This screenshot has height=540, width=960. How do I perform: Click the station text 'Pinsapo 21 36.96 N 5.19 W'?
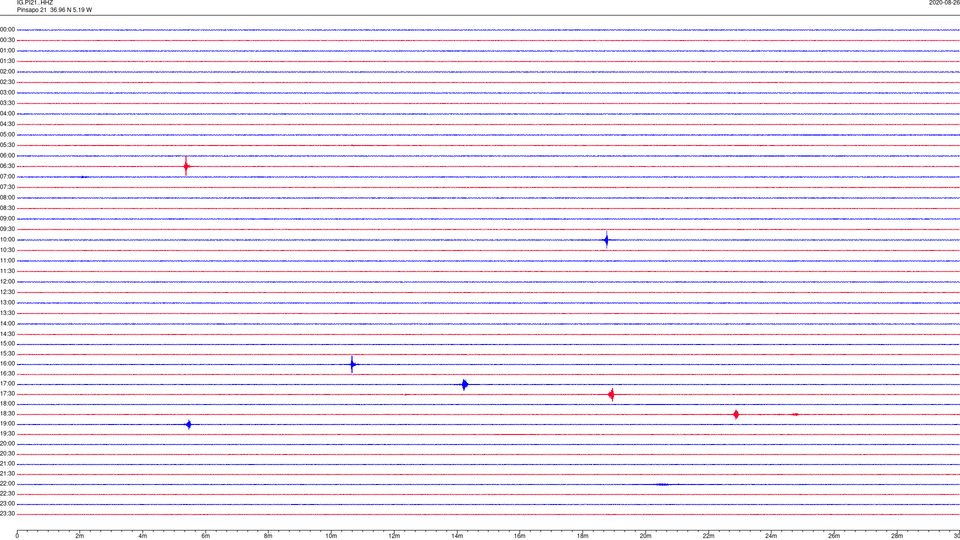tap(54, 10)
